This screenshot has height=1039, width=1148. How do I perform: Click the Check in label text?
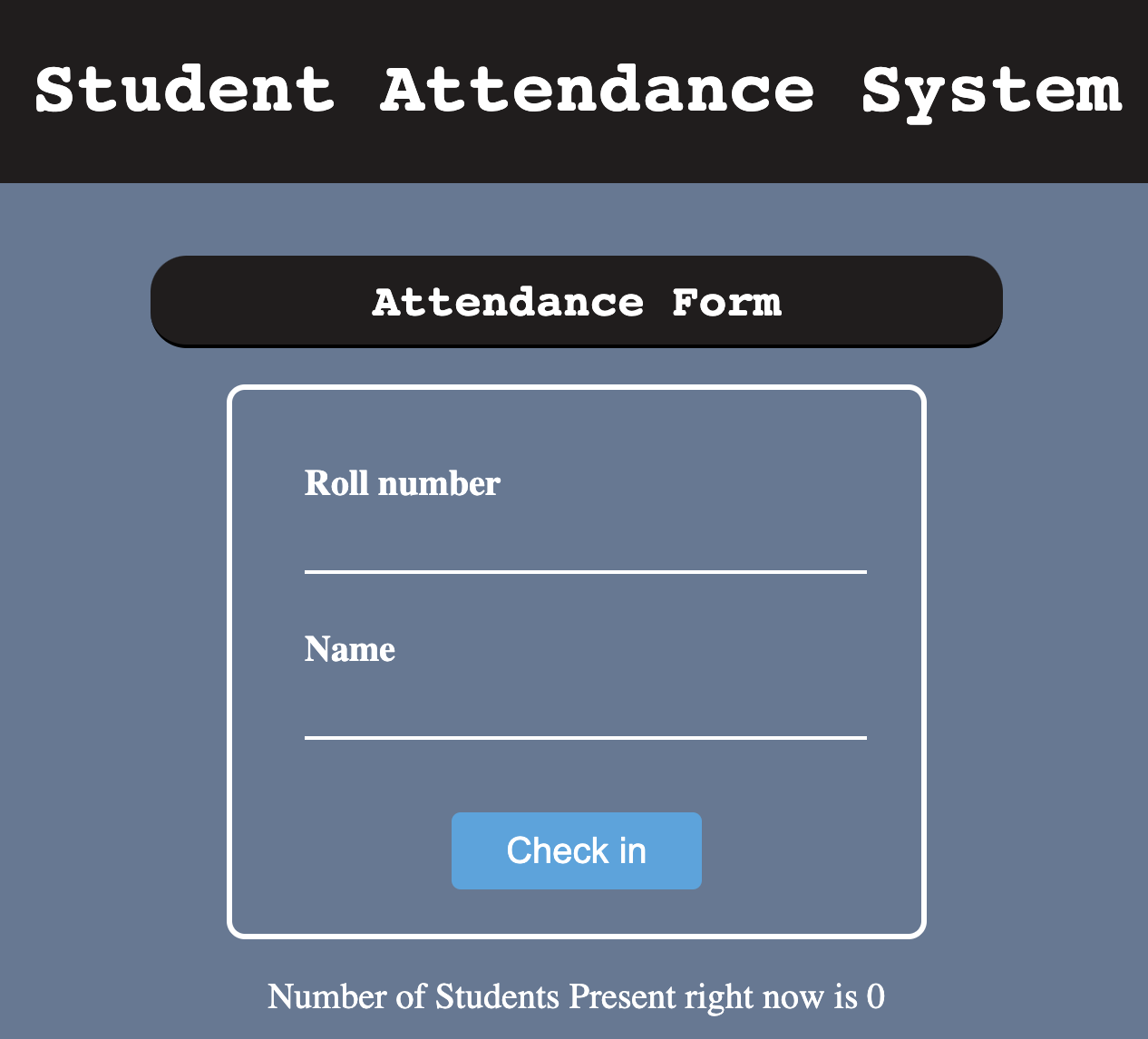click(x=576, y=850)
